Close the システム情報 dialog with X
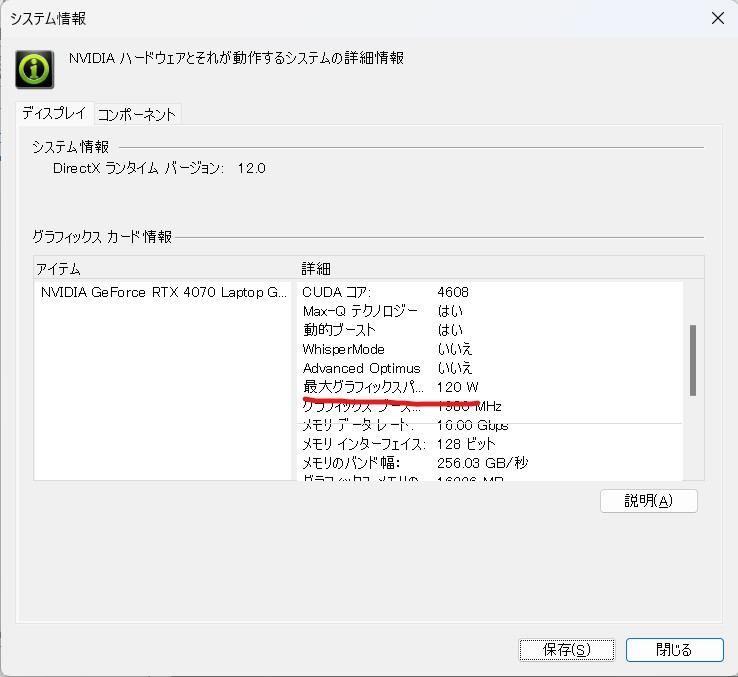The height and width of the screenshot is (677, 738). coord(718,18)
